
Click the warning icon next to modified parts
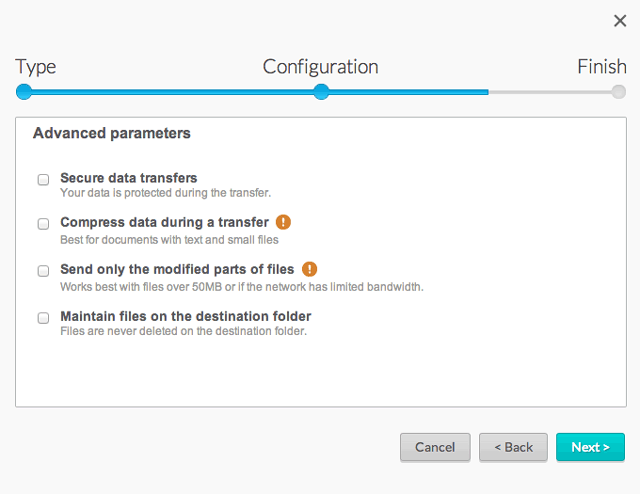310,269
